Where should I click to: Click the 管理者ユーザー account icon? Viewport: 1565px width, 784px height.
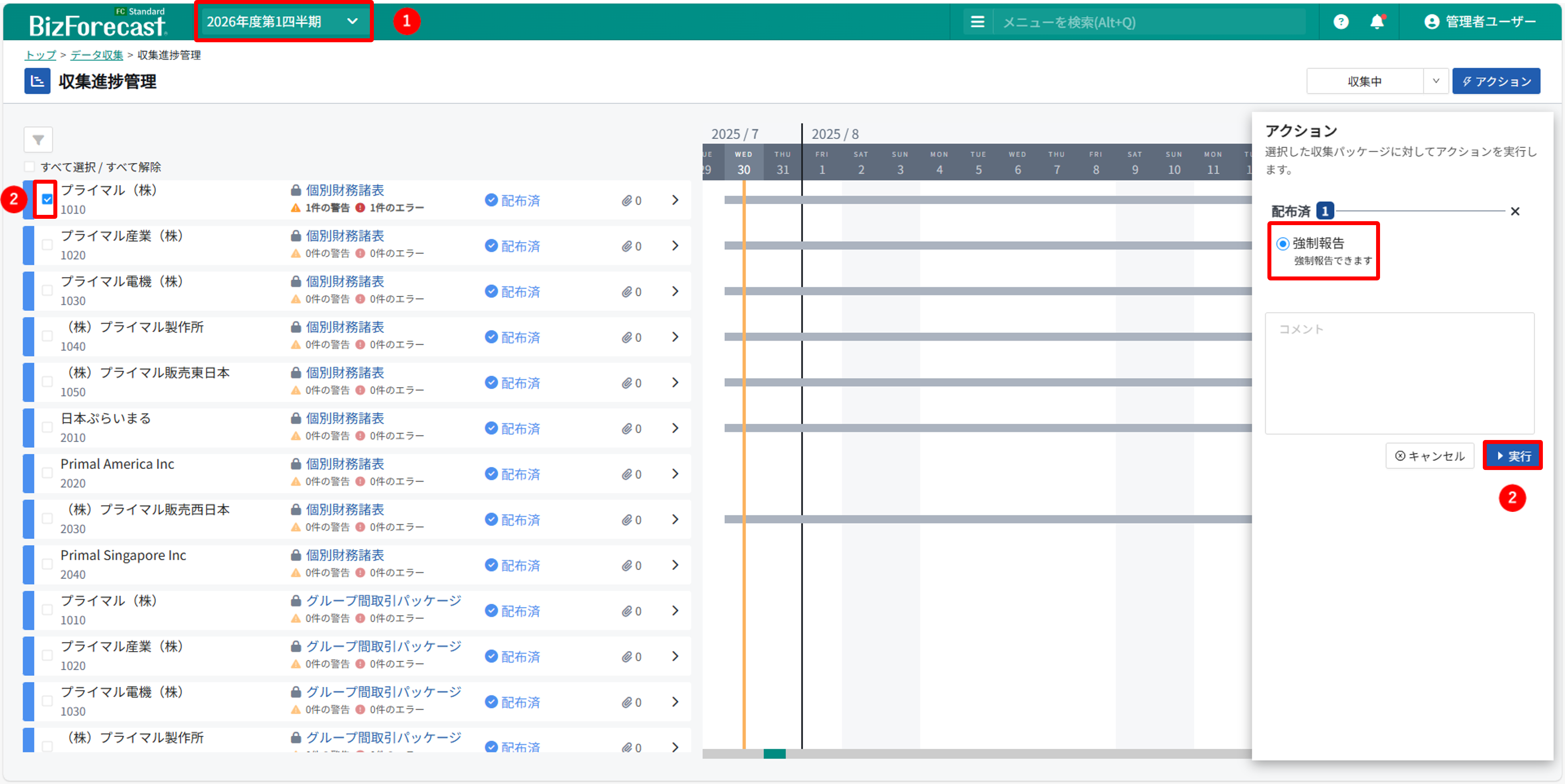pyautogui.click(x=1431, y=22)
